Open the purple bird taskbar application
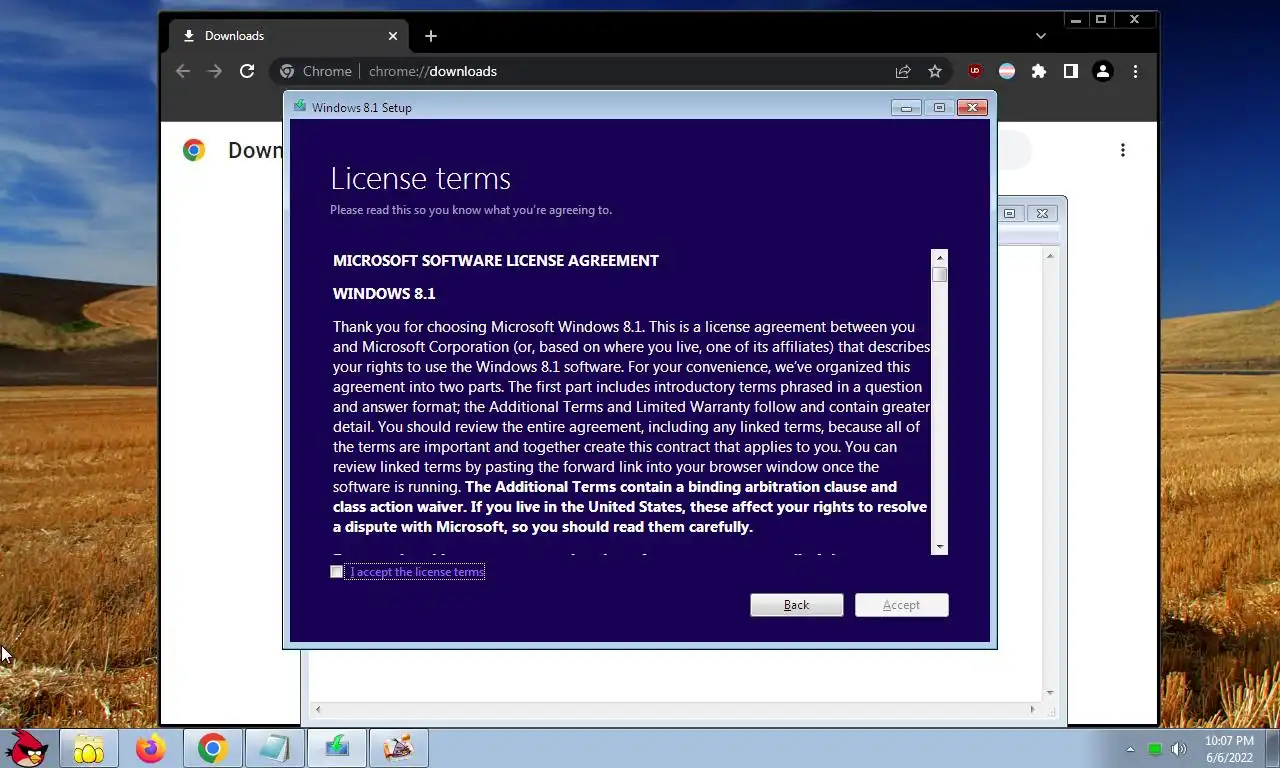 point(399,748)
